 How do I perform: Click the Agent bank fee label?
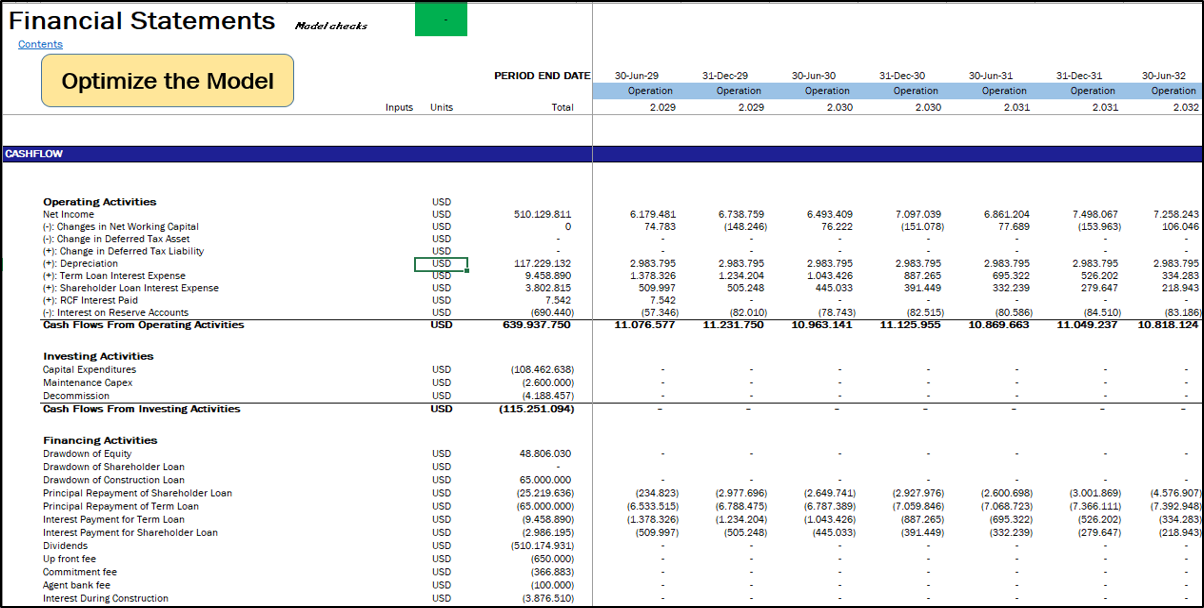point(76,585)
